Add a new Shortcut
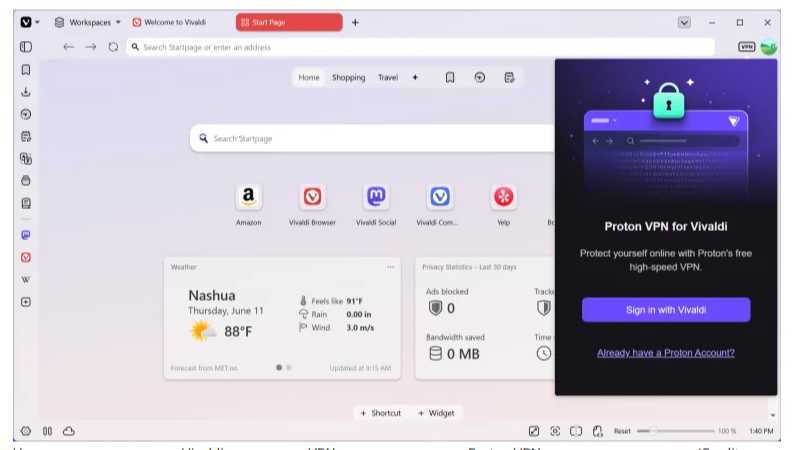 pos(381,413)
